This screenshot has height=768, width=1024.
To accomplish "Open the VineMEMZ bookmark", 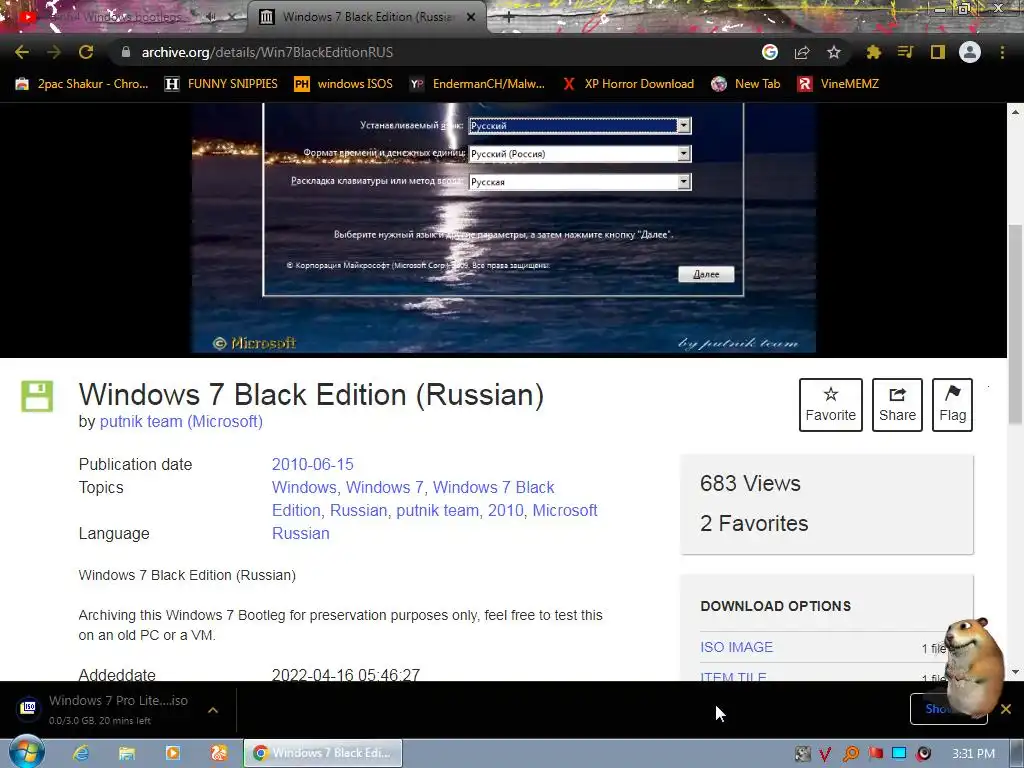I will (839, 84).
